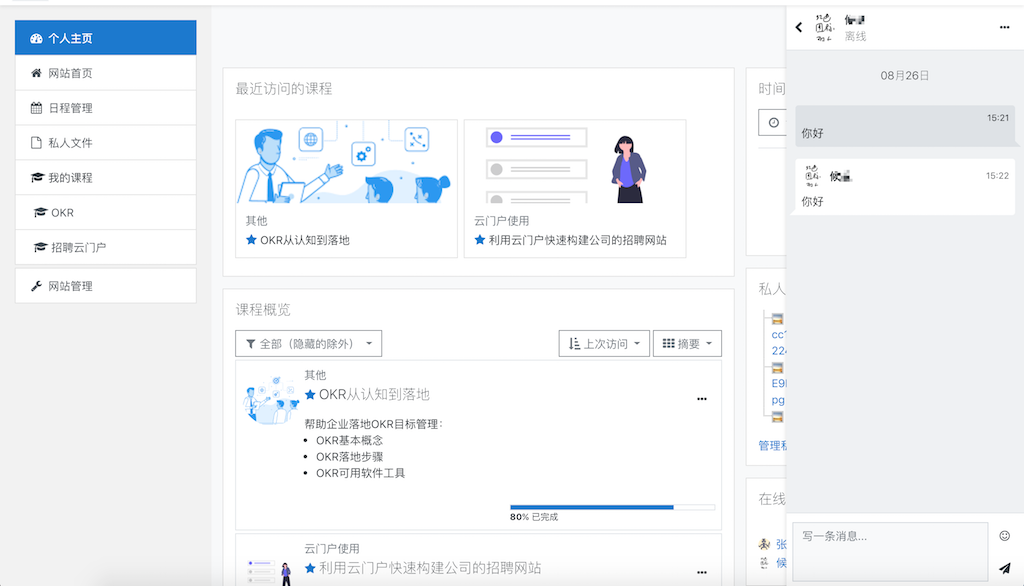Viewport: 1024px width, 586px height.
Task: Open 利用云门户快速构建公司的招聘网站 in course overview
Action: point(430,568)
